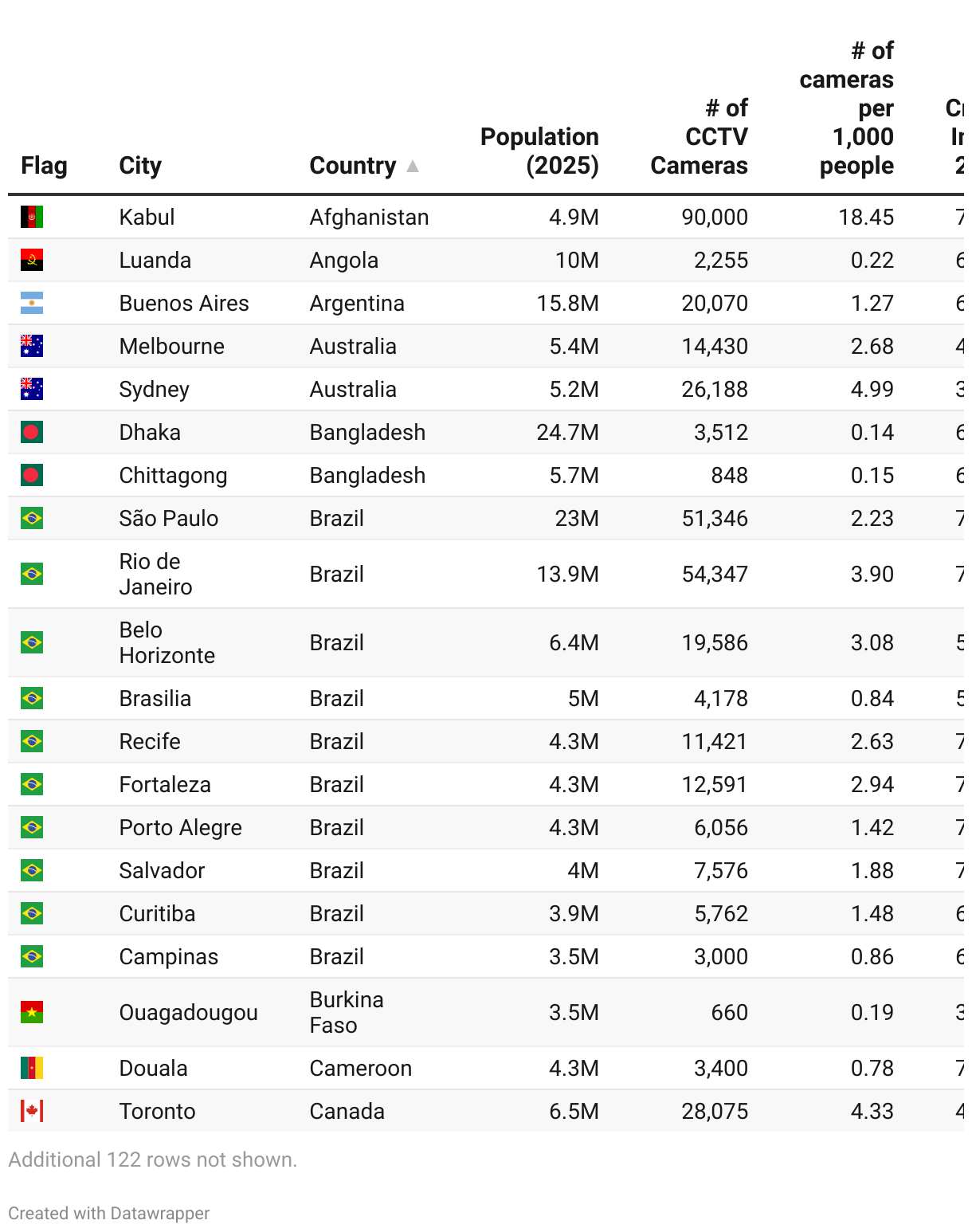Screen dimensions: 972x1232
Task: Select Kabul's 90,000 CCTV cameras cell
Action: pyautogui.click(x=715, y=217)
